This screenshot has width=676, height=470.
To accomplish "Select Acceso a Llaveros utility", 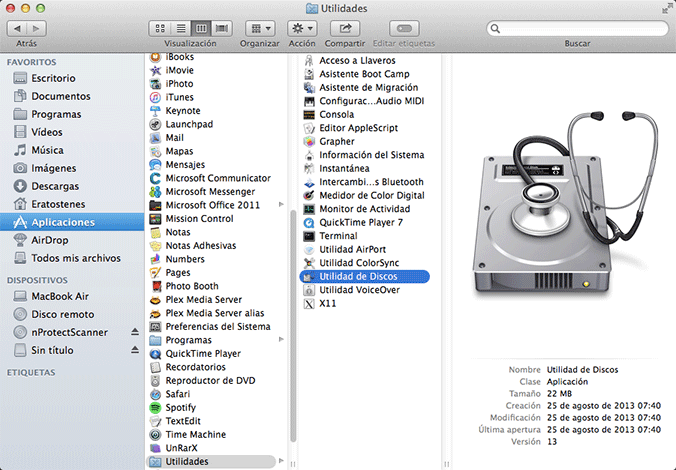I will tap(357, 60).
